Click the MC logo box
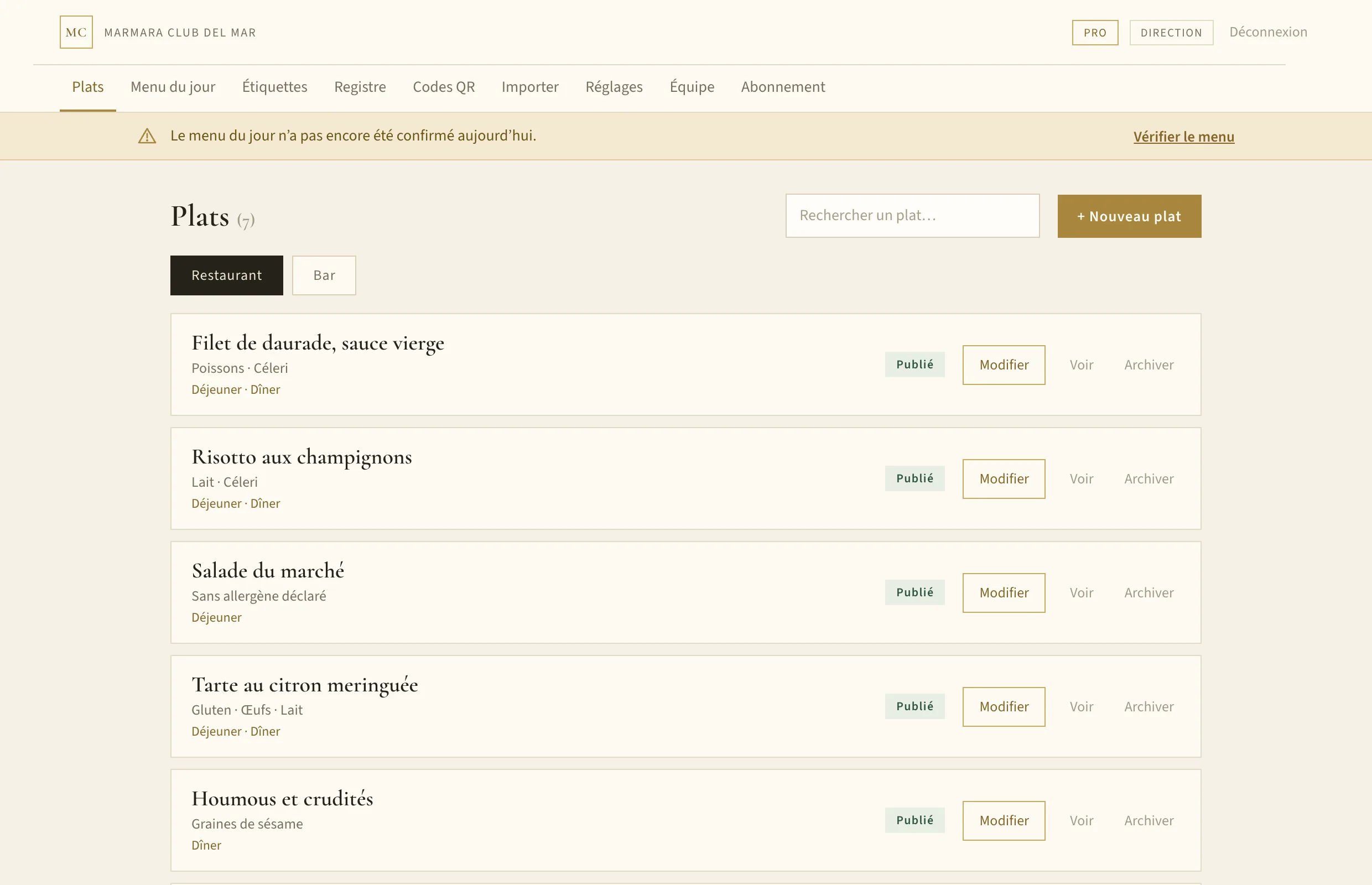 click(76, 32)
